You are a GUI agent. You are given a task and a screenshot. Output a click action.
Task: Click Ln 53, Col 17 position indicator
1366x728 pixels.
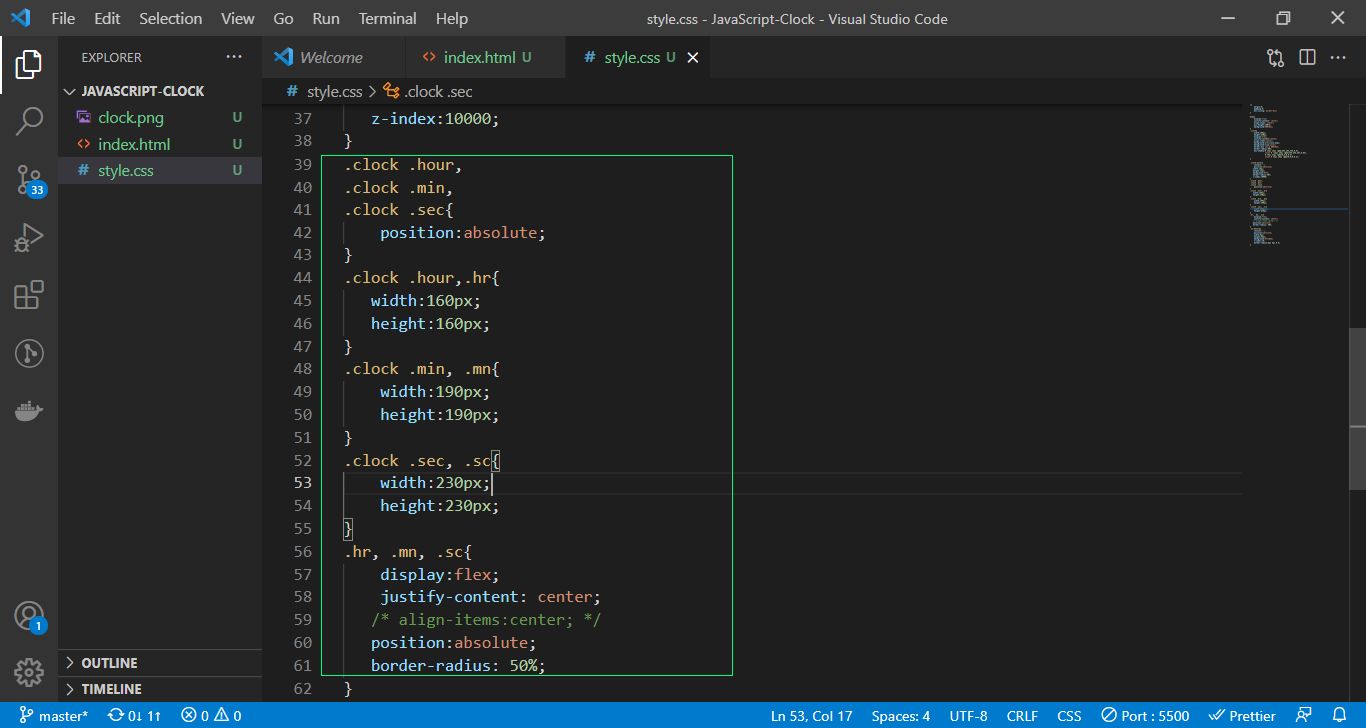point(811,716)
